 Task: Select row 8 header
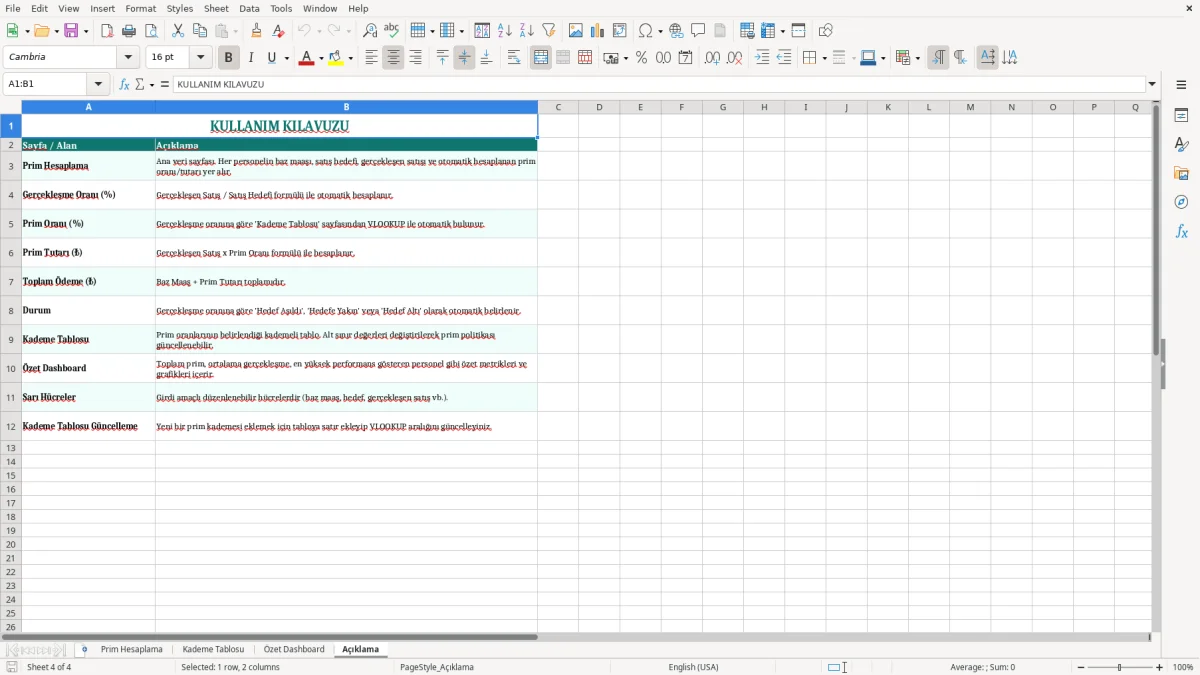pyautogui.click(x=11, y=311)
